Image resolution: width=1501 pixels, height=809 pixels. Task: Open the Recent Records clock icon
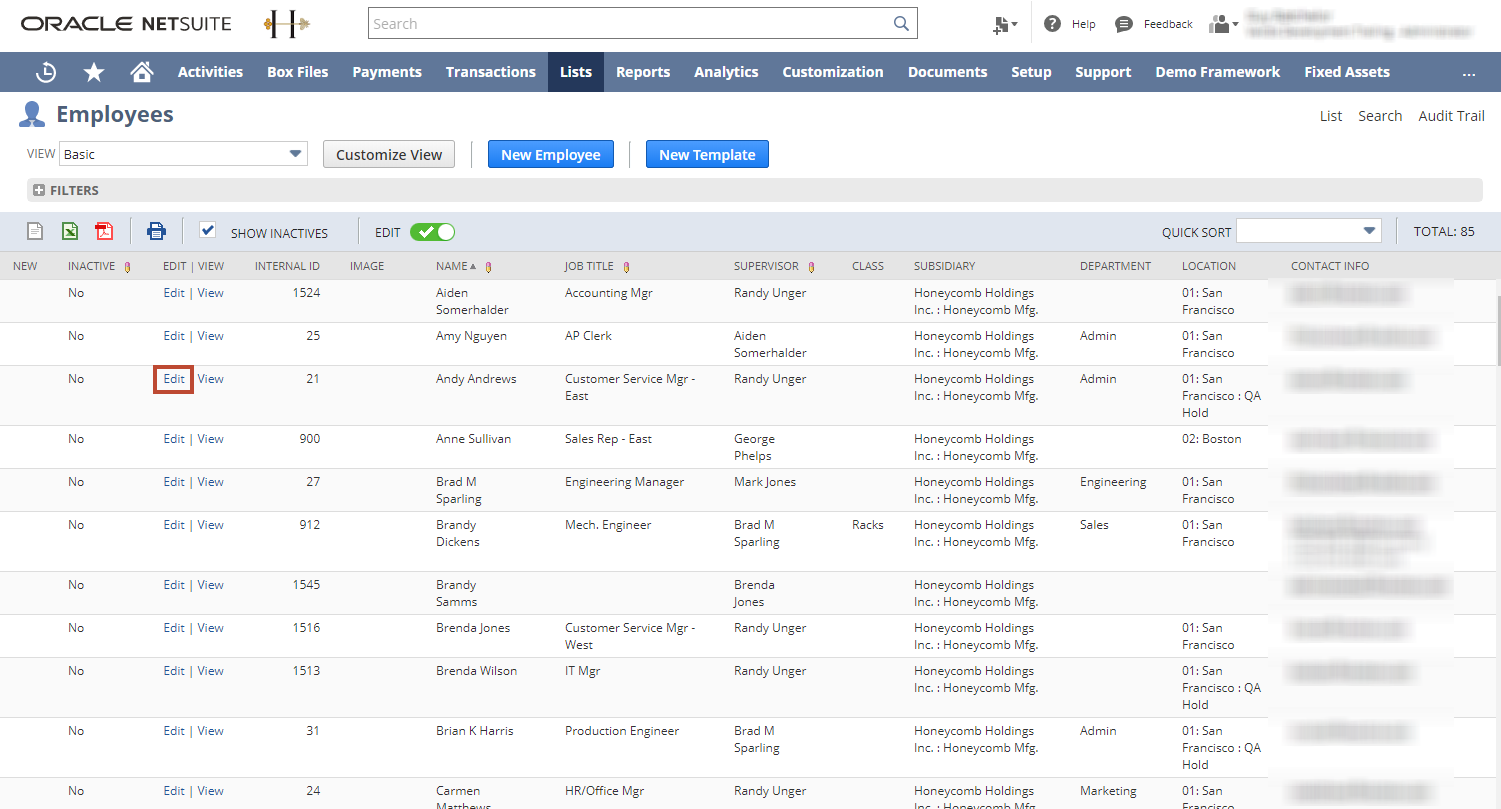(46, 72)
